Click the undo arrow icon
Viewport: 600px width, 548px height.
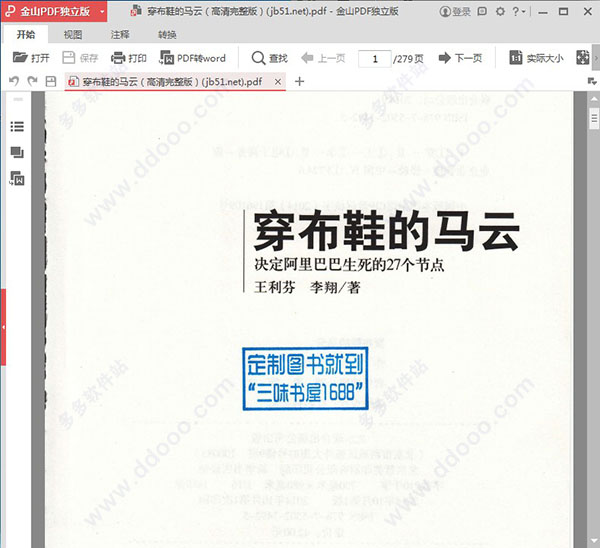tap(14, 81)
